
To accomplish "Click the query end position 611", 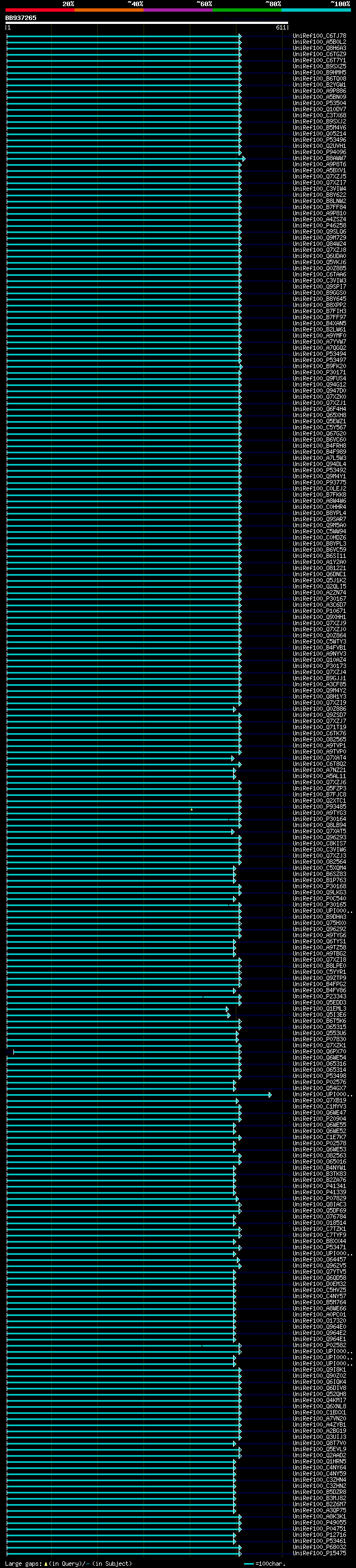I will pos(280,27).
